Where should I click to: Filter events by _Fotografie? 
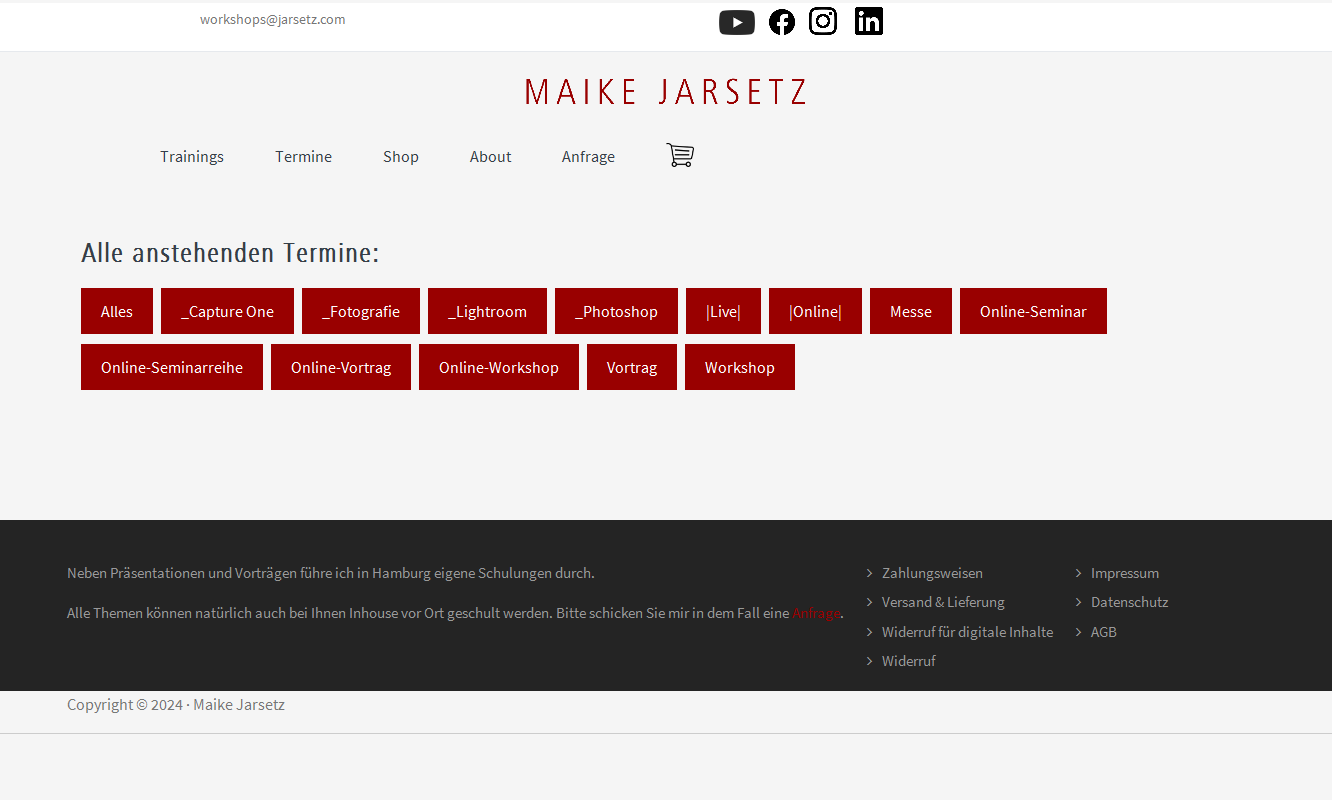[x=361, y=311]
